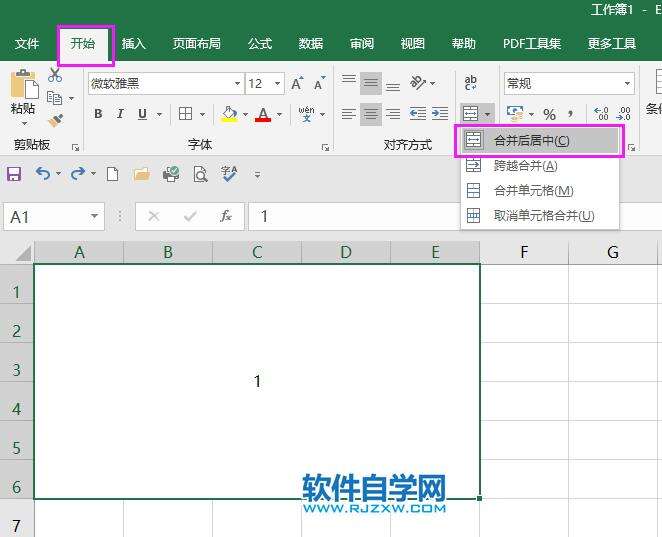Expand paste options arrow under 粘贴

(x=24, y=123)
